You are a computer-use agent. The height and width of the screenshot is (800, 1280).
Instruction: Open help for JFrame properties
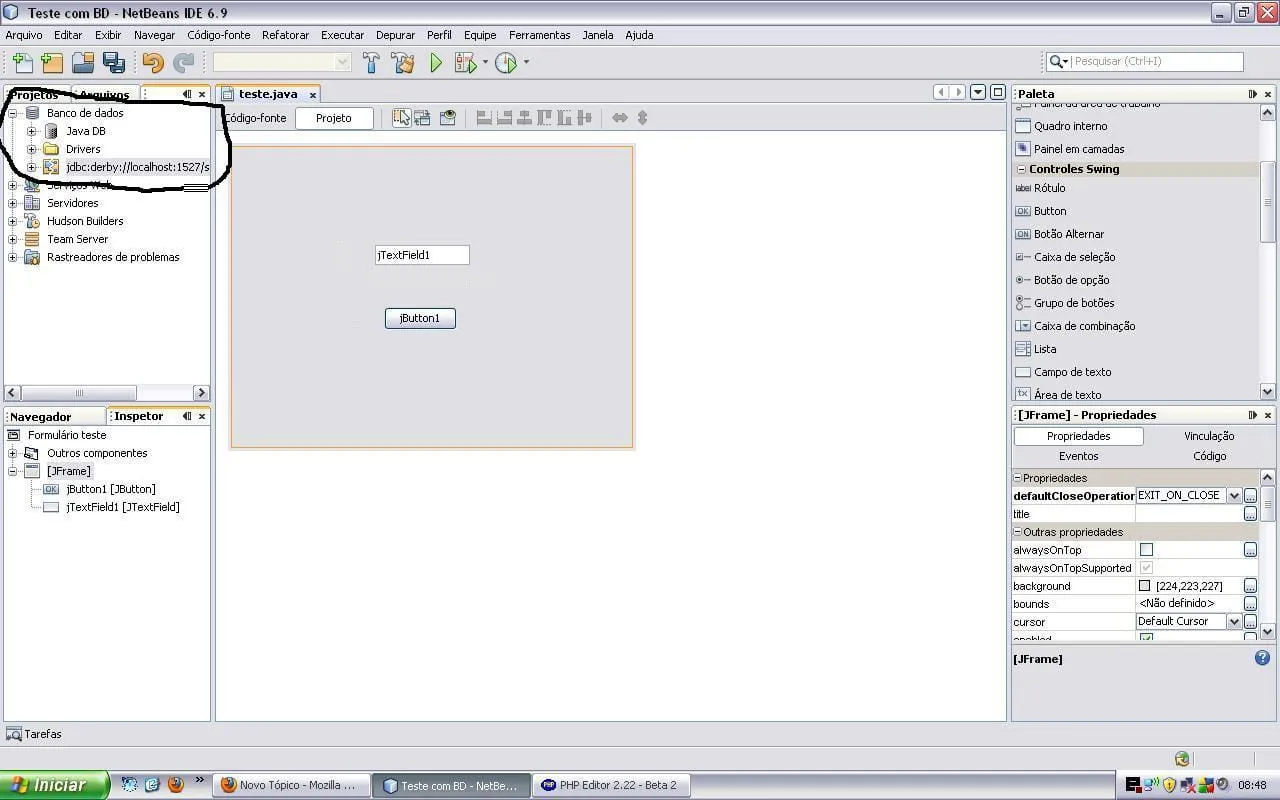[x=1263, y=658]
